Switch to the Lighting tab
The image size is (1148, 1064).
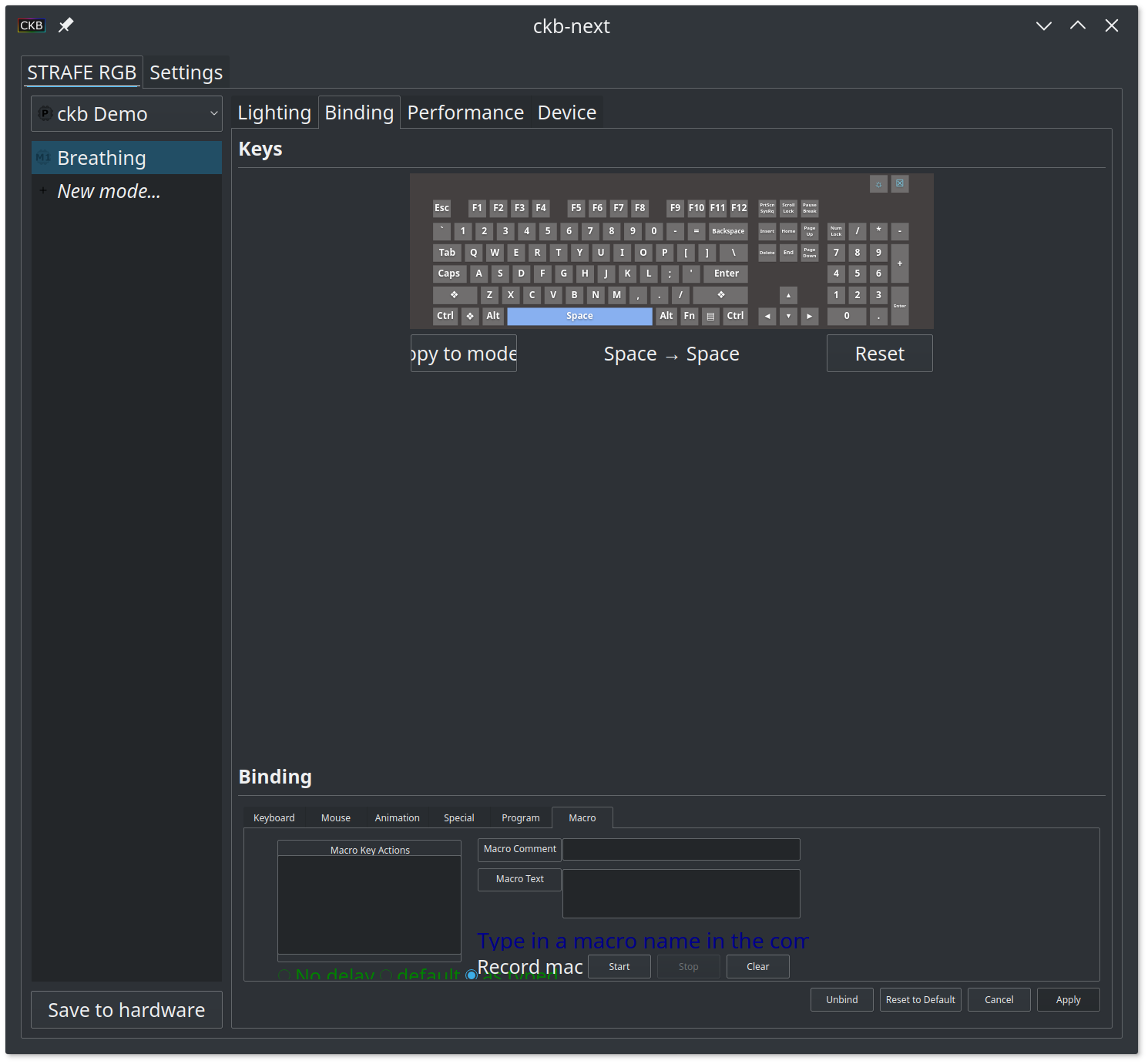pyautogui.click(x=274, y=112)
